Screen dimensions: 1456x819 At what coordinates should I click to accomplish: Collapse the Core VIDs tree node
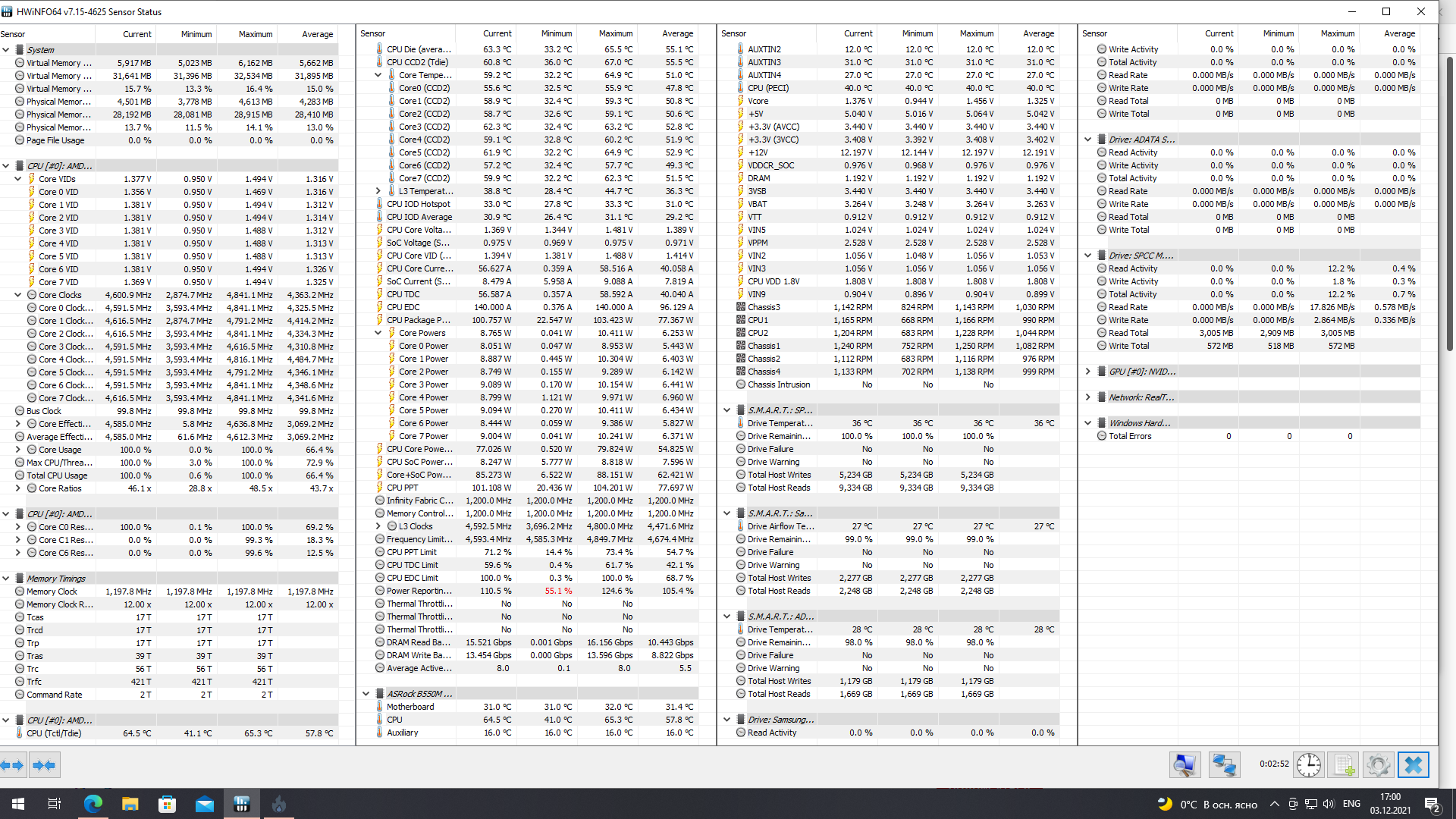18,179
